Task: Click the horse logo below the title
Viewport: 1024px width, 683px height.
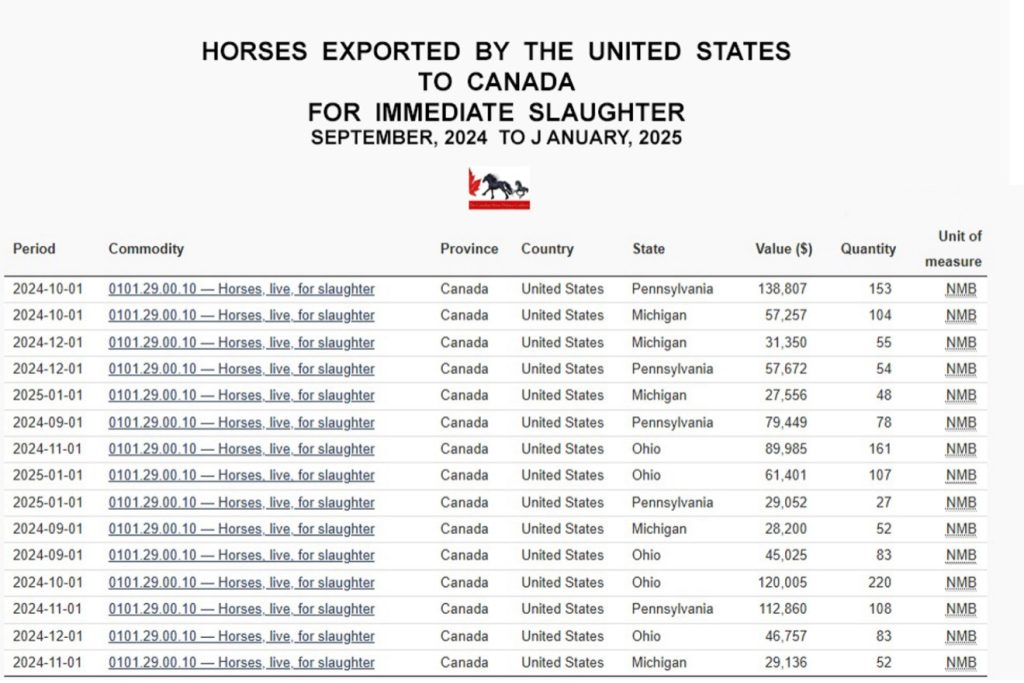Action: click(x=499, y=188)
